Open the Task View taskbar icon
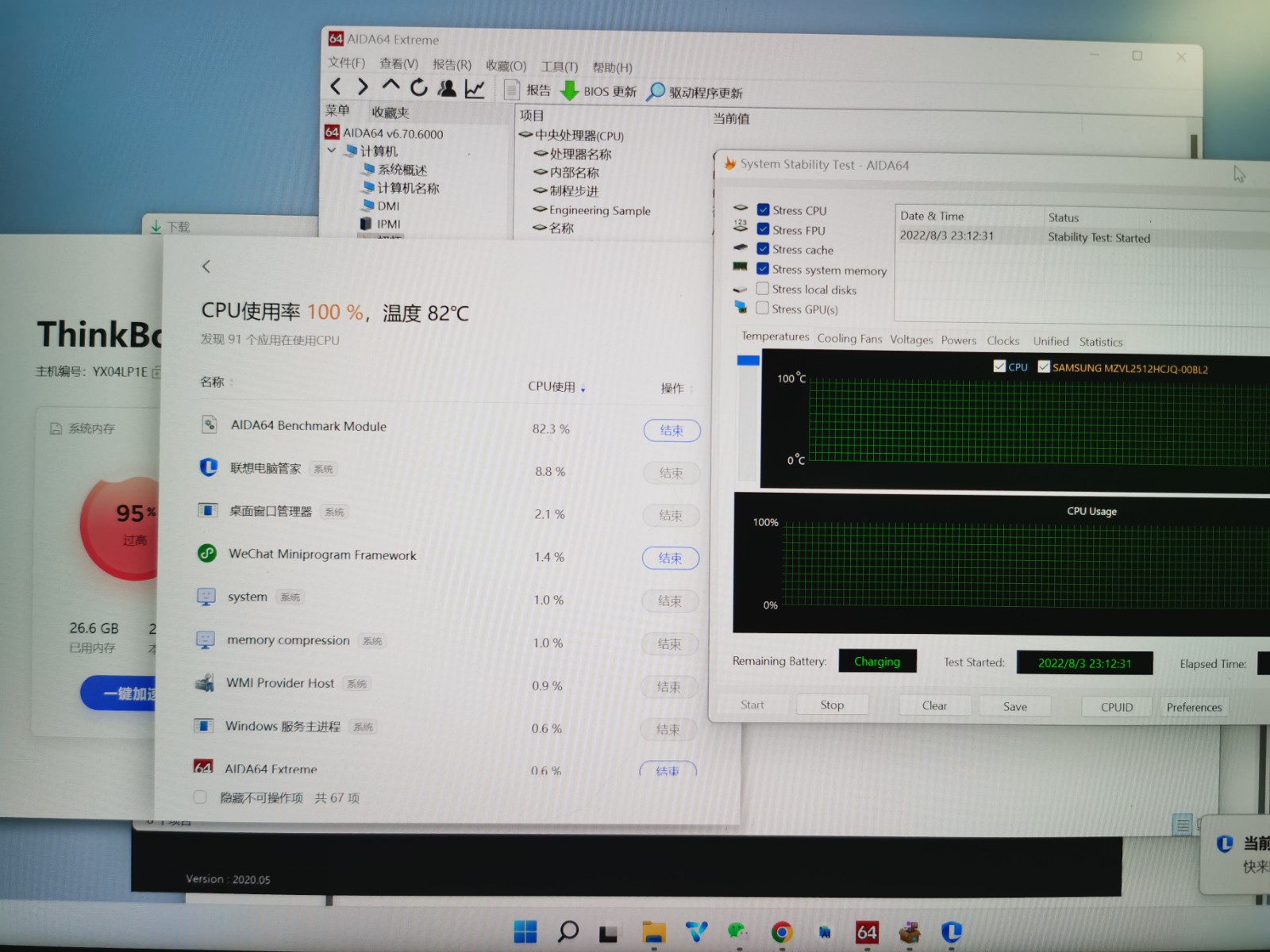1270x952 pixels. point(609,933)
